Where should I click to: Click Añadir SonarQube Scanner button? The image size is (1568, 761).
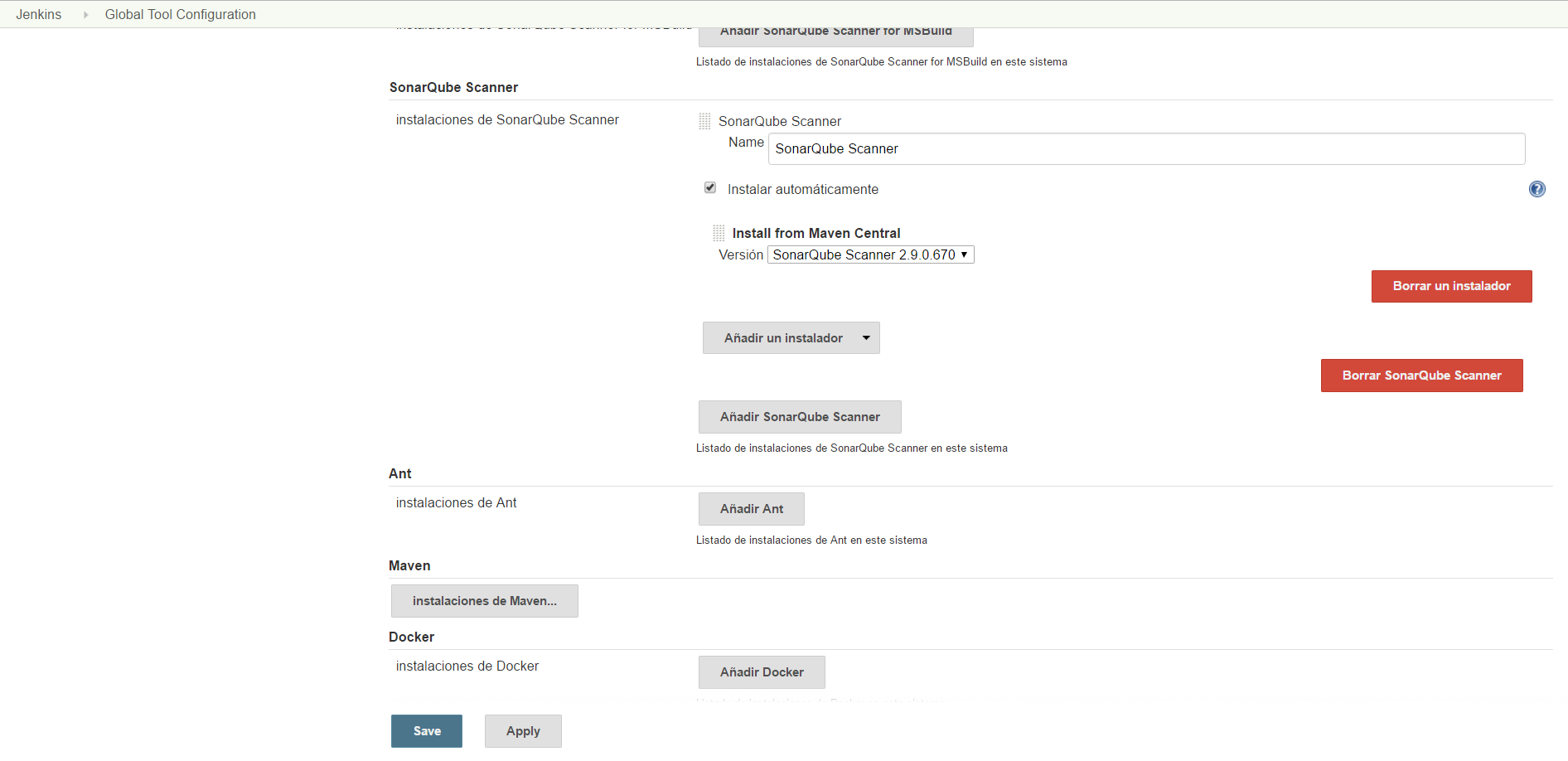pos(800,417)
